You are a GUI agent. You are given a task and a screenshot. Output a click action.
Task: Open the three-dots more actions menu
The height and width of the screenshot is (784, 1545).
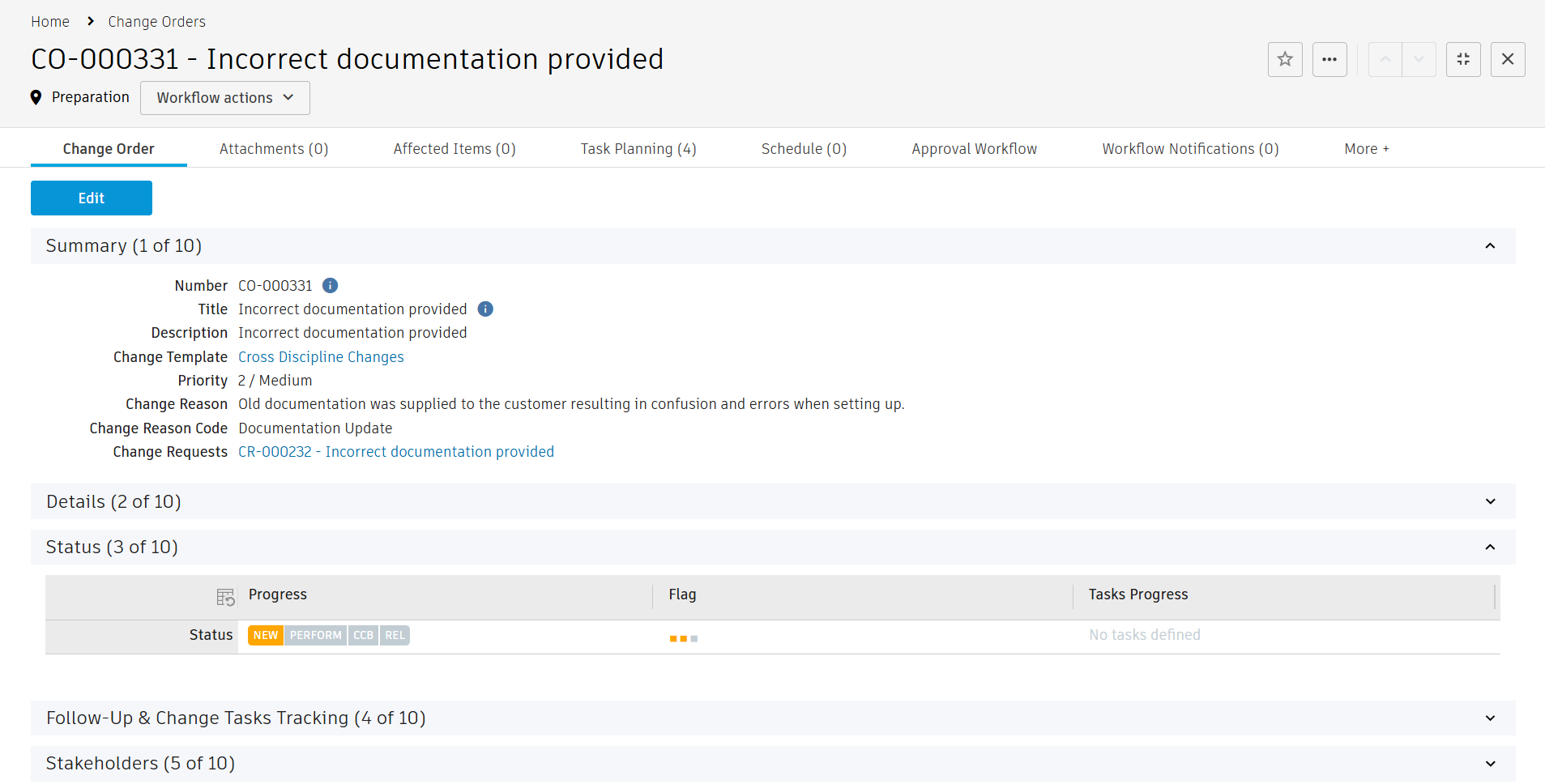1329,59
